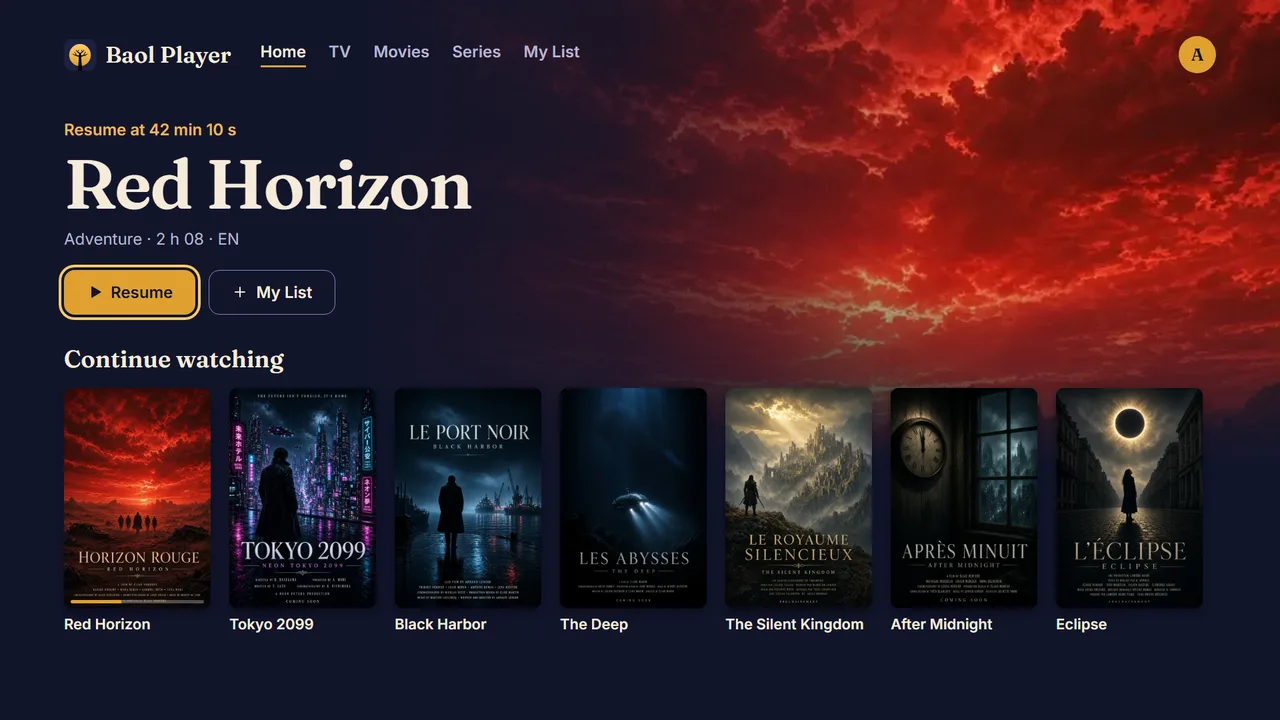This screenshot has height=720, width=1280.
Task: Click the 'Red Horizon' caption under the first poster
Action: coord(107,624)
